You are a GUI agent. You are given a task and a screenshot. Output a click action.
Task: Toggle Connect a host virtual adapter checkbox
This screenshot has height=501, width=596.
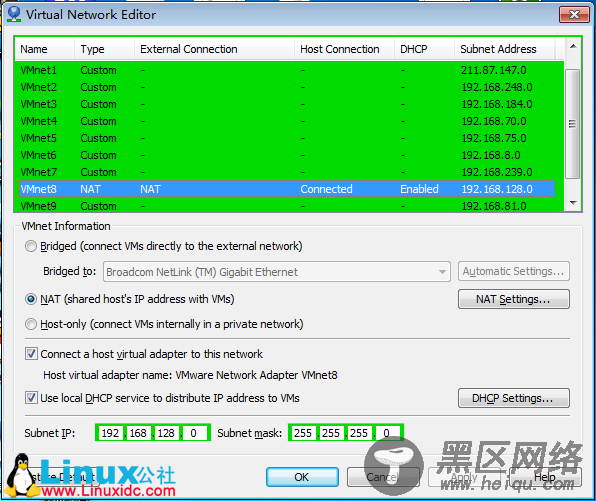(x=31, y=354)
